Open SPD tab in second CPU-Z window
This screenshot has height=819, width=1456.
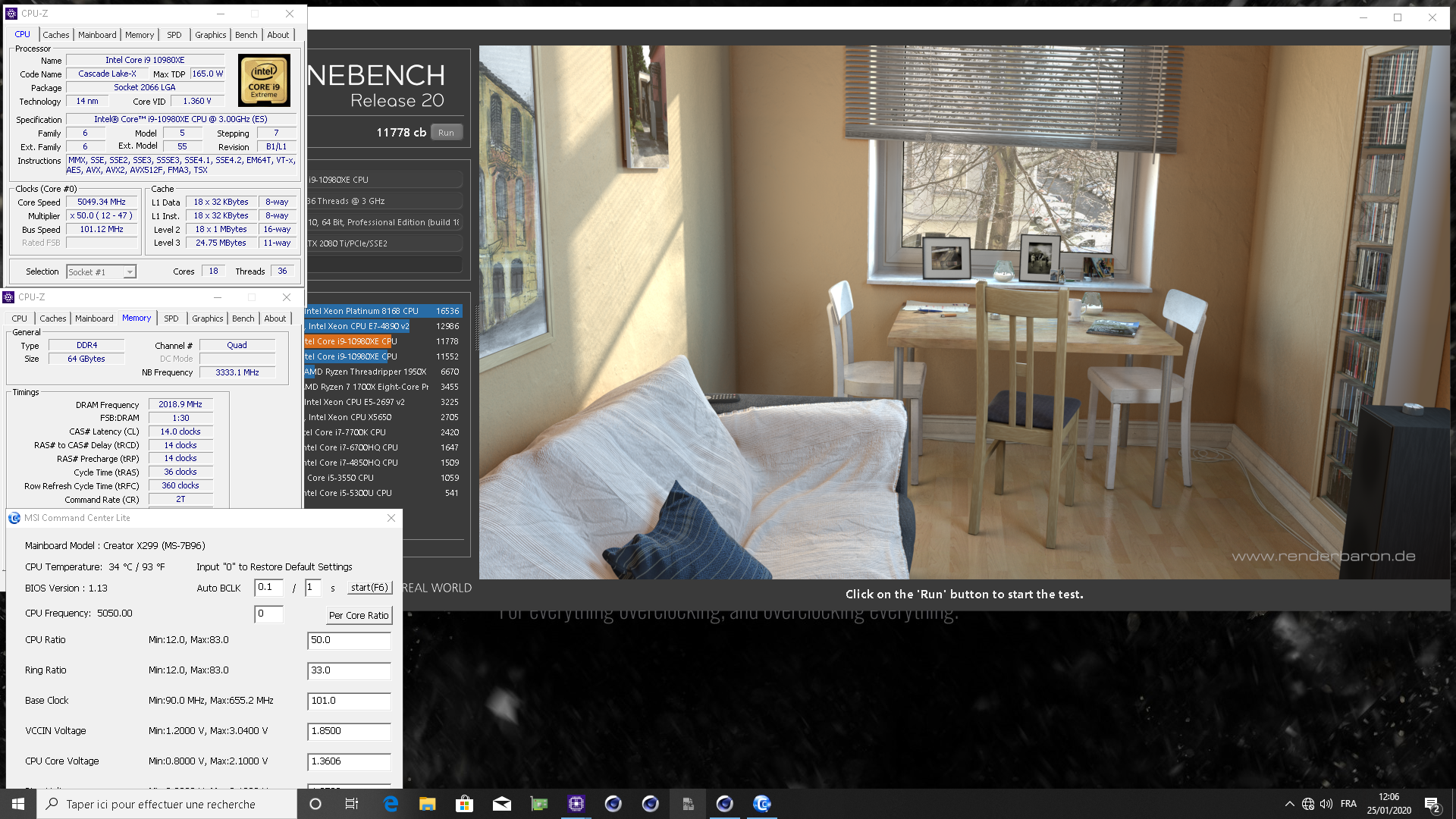click(171, 318)
